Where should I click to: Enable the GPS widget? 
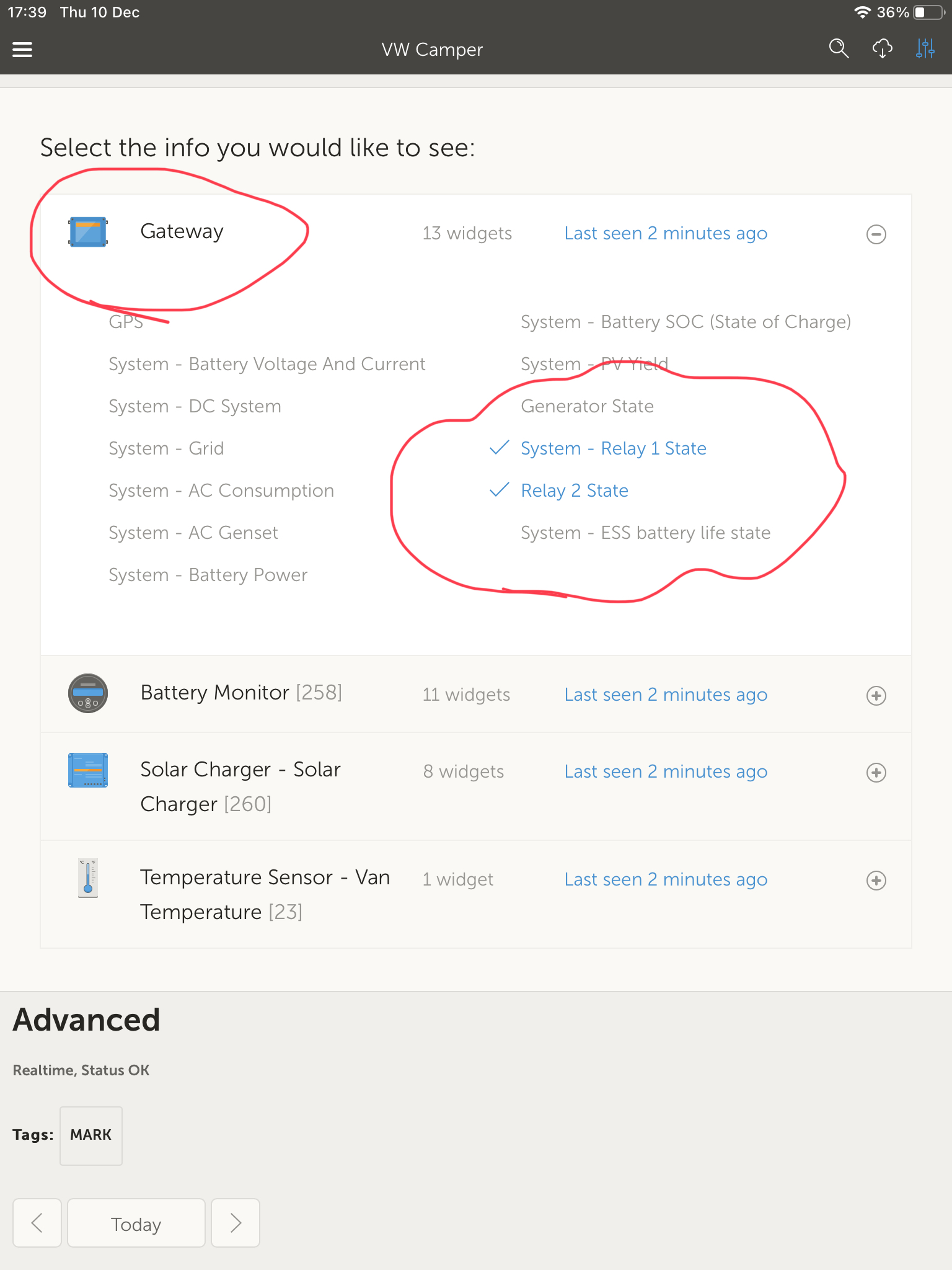[126, 322]
